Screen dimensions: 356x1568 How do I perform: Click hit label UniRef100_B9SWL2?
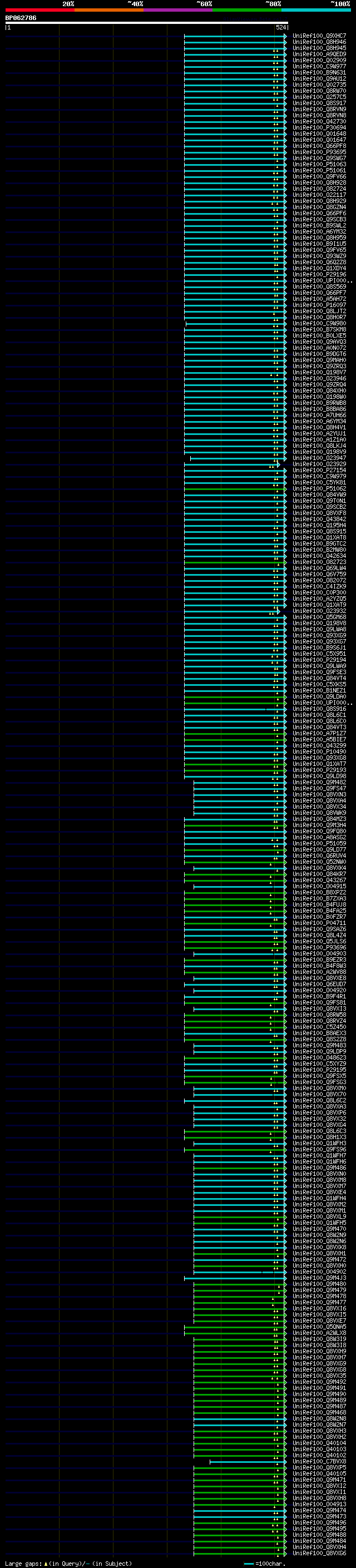pyautogui.click(x=319, y=225)
